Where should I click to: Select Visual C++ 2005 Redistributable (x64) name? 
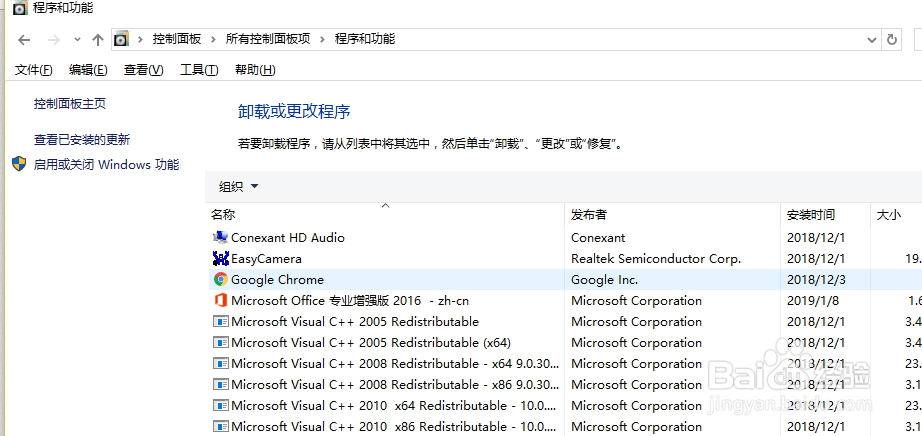click(371, 343)
